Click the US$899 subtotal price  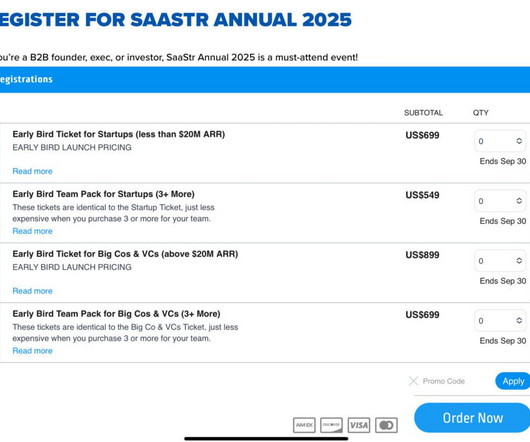422,255
